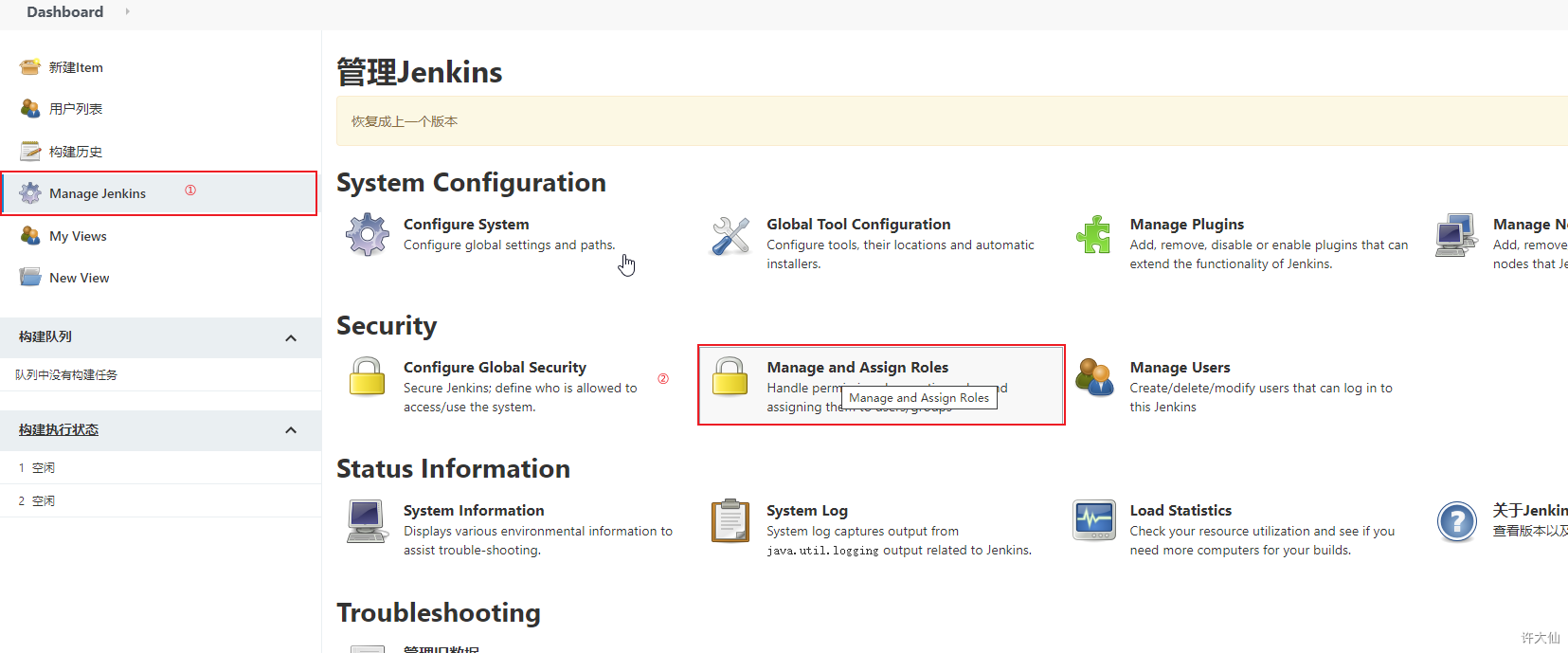Click the New View folder icon
This screenshot has height=653, width=1568.
30,277
